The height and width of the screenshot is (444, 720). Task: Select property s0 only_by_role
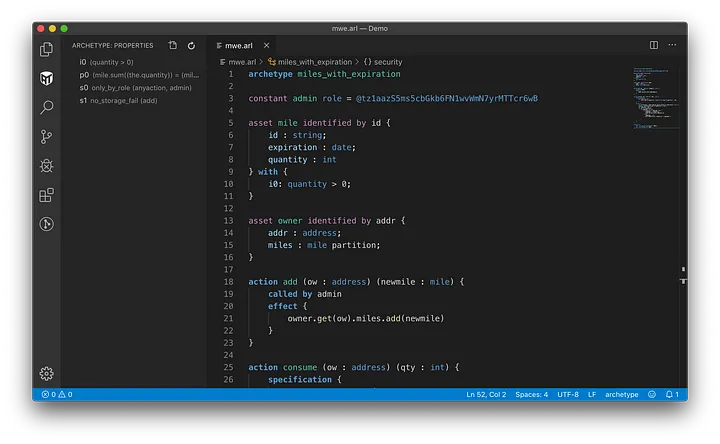(x=135, y=88)
